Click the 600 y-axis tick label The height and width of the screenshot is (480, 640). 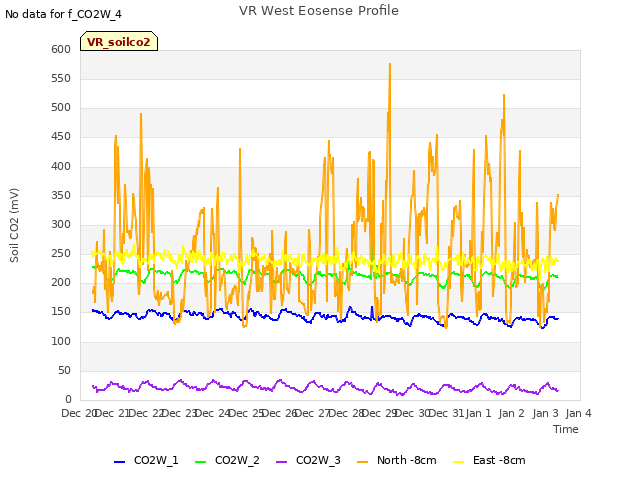tap(61, 49)
